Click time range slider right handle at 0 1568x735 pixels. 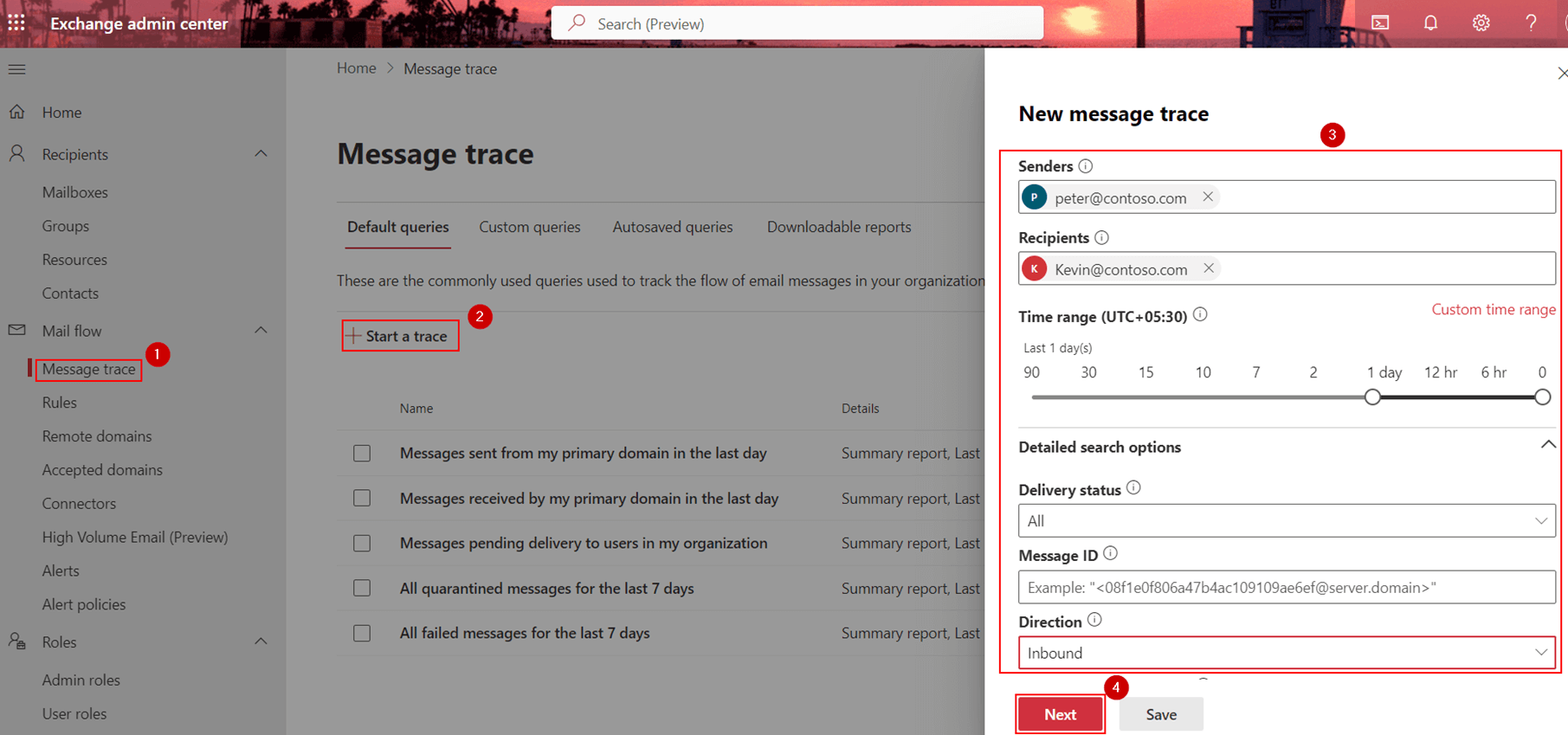(1542, 397)
